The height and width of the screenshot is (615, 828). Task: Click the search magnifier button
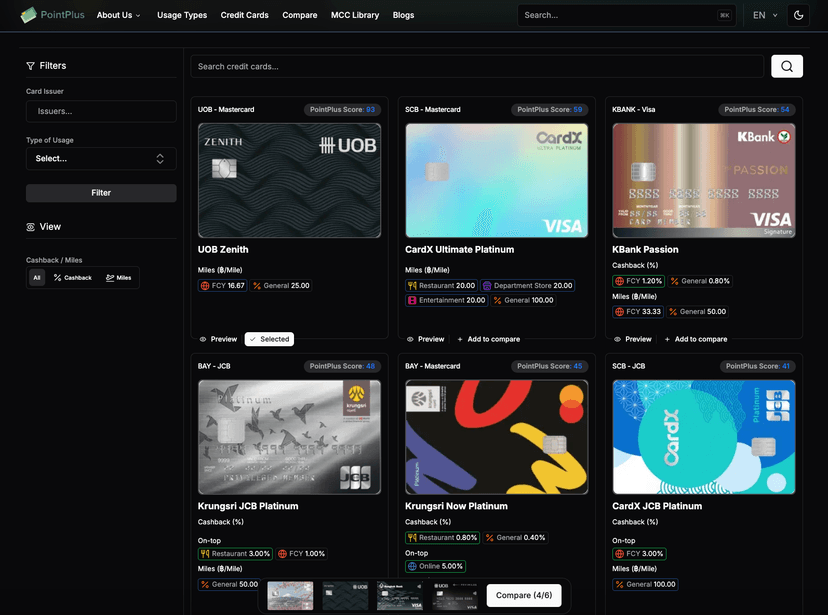click(x=787, y=67)
